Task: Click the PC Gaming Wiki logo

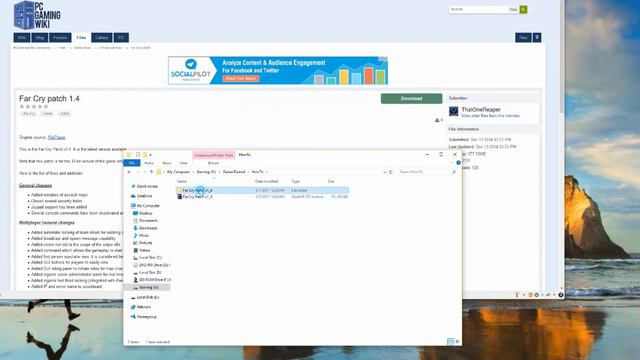Action: pos(37,15)
